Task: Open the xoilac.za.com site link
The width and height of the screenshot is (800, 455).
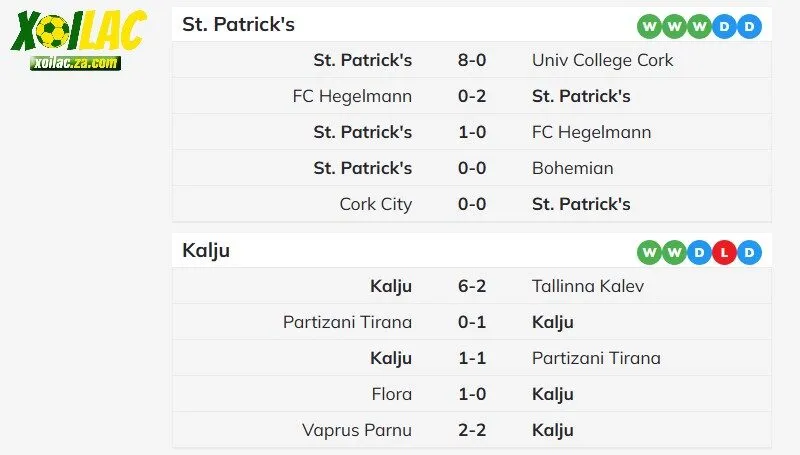Action: 76,62
